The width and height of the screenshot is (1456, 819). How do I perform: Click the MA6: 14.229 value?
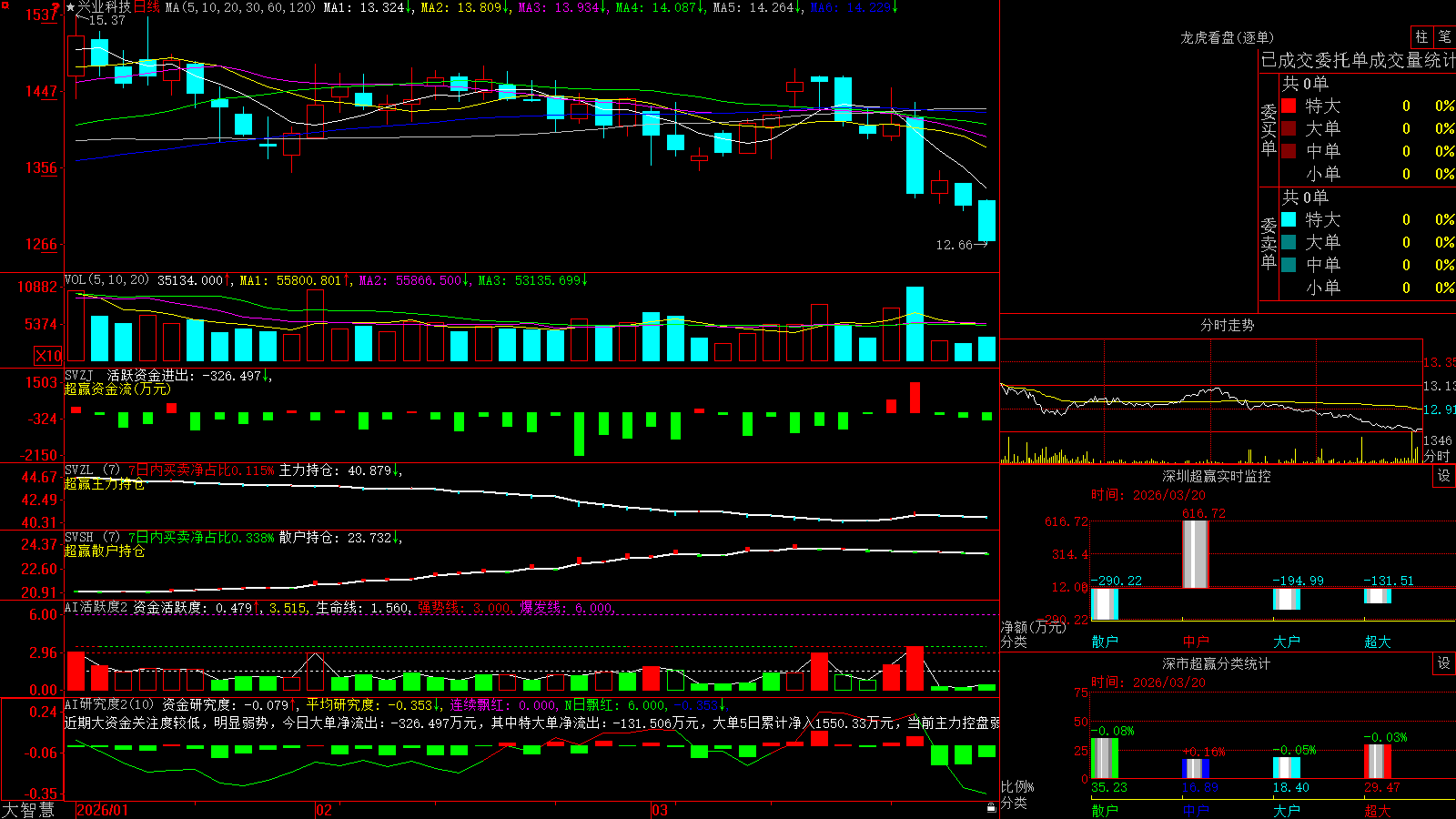pos(854,7)
